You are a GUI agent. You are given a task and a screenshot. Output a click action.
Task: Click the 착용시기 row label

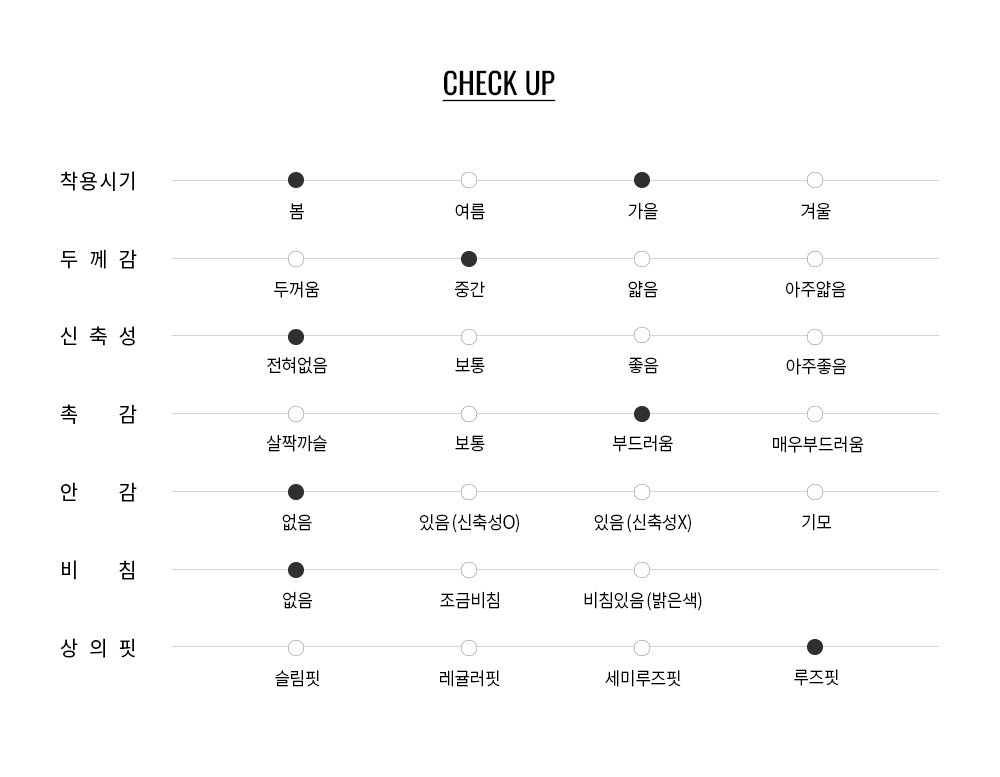98,181
